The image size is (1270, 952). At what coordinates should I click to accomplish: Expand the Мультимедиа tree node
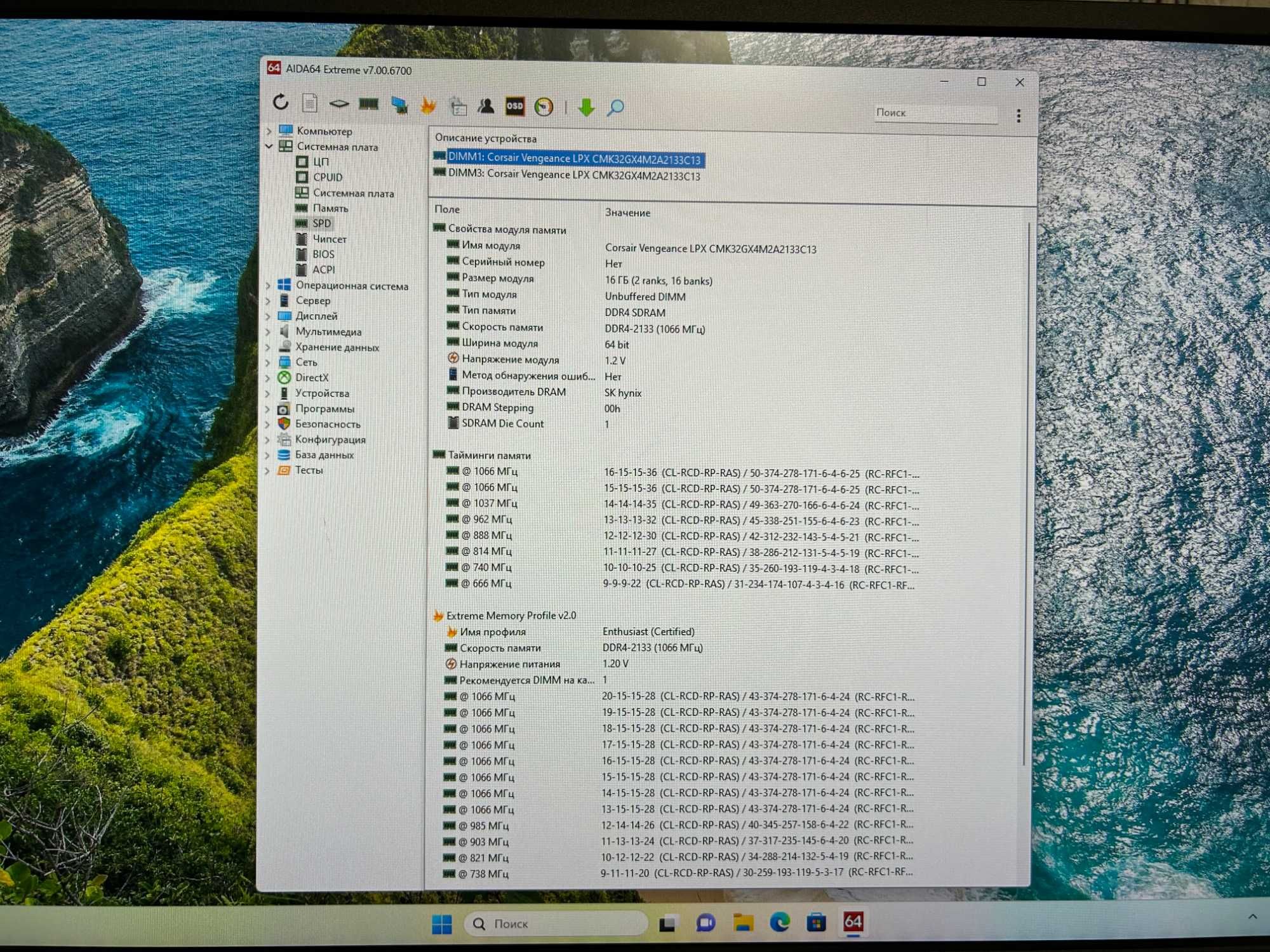tap(268, 331)
